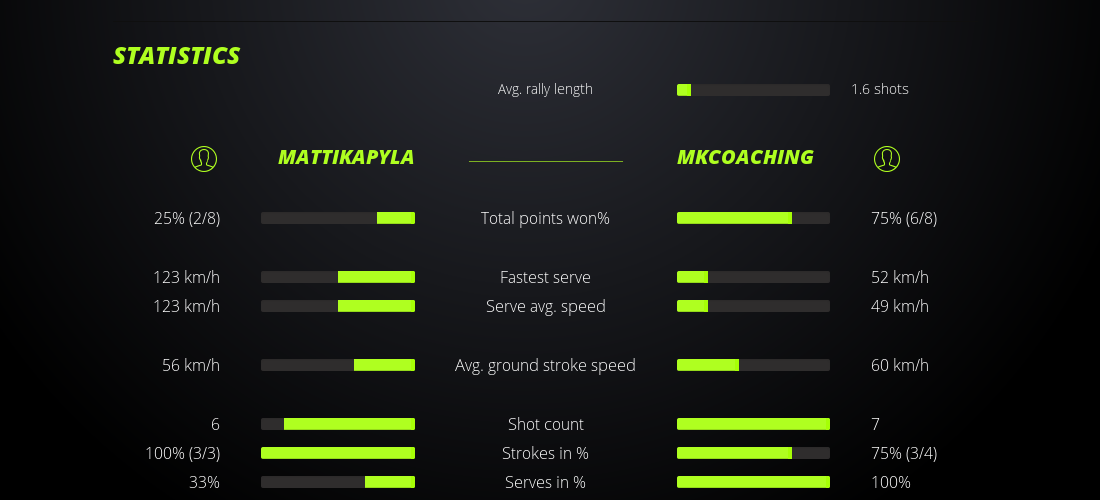Click MATTIKAPYLA's ground stroke speed bar
This screenshot has width=1100, height=500.
338,365
